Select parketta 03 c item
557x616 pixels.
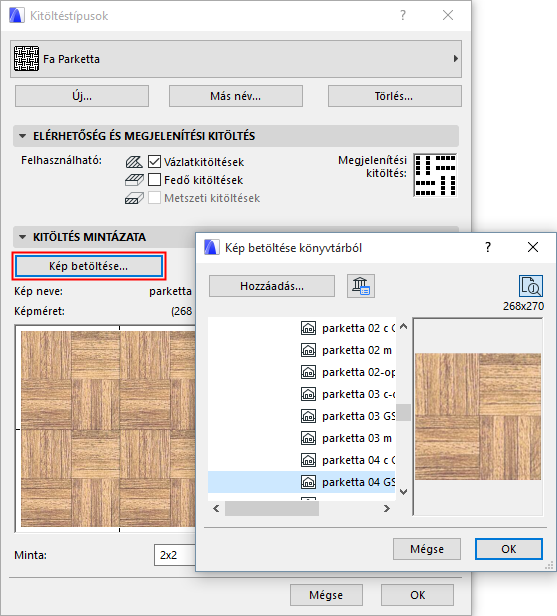302,394
